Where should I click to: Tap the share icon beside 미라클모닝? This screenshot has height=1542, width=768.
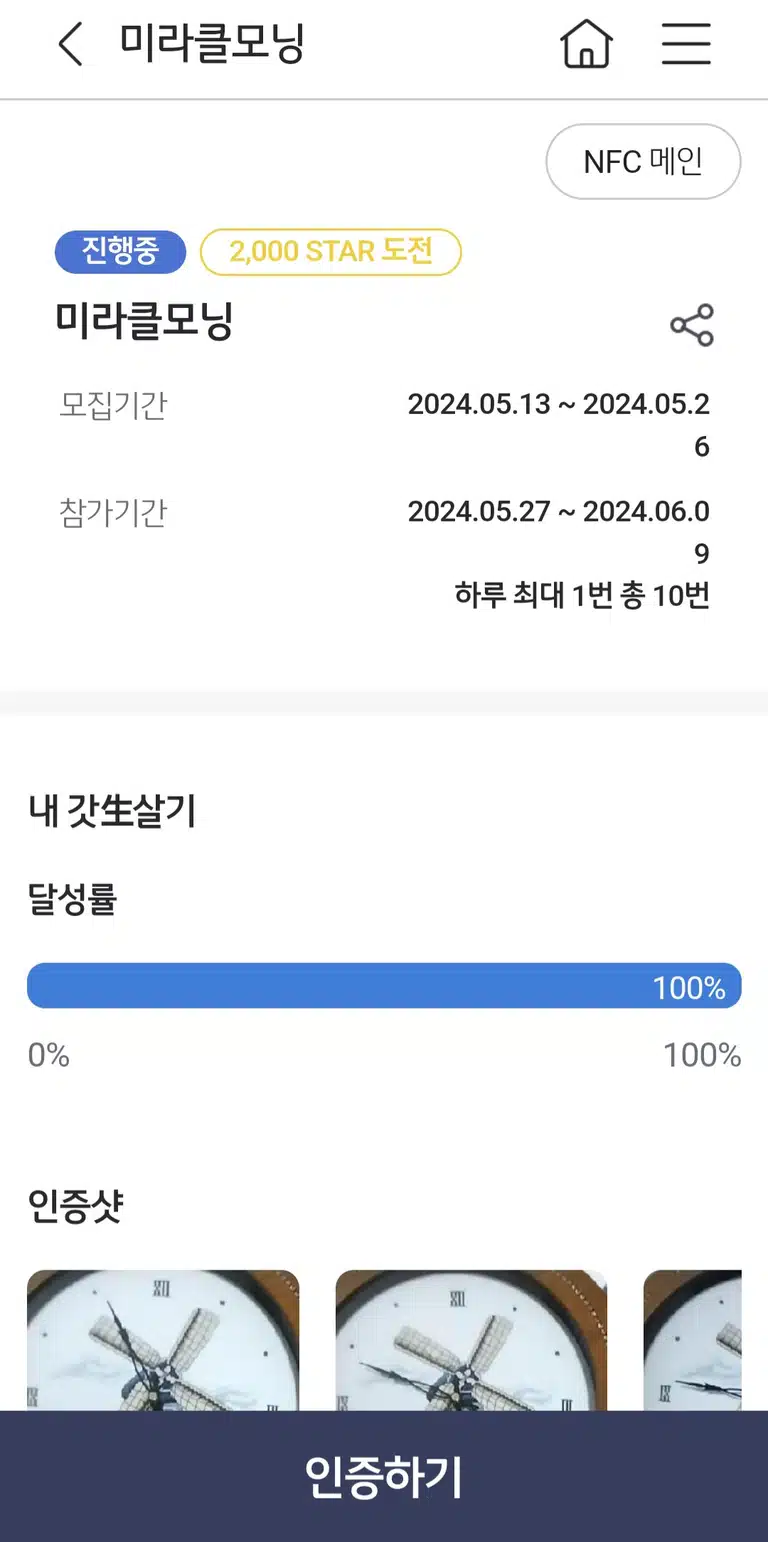[x=692, y=325]
